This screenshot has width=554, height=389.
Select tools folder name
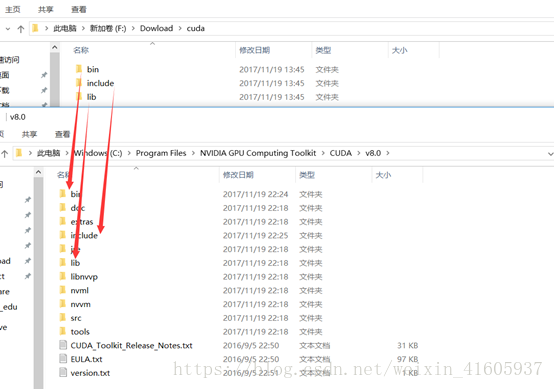pos(80,331)
